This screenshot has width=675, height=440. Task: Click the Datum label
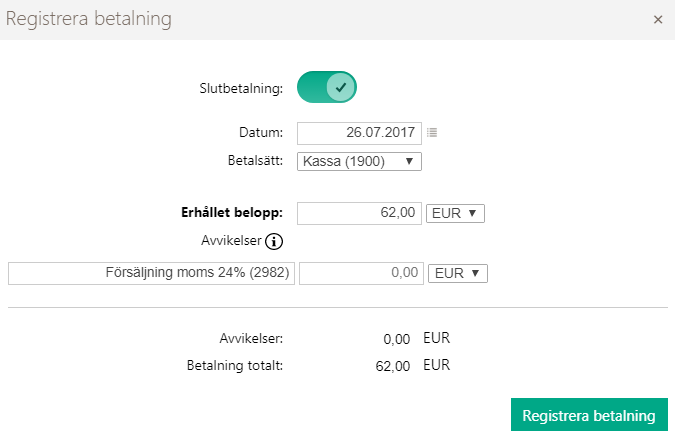(261, 132)
